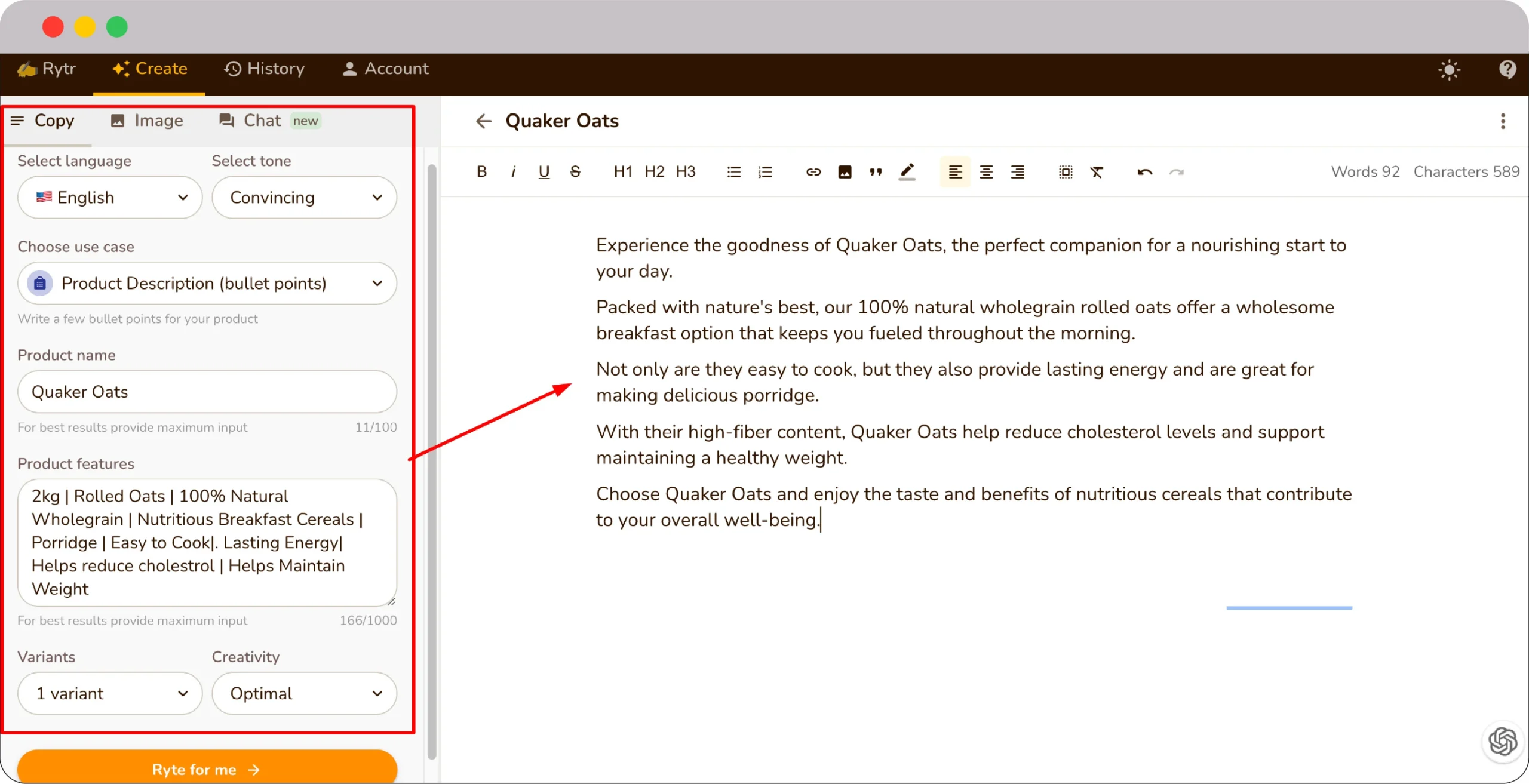Image resolution: width=1529 pixels, height=784 pixels.
Task: Set Heading 2 style
Action: coord(654,172)
